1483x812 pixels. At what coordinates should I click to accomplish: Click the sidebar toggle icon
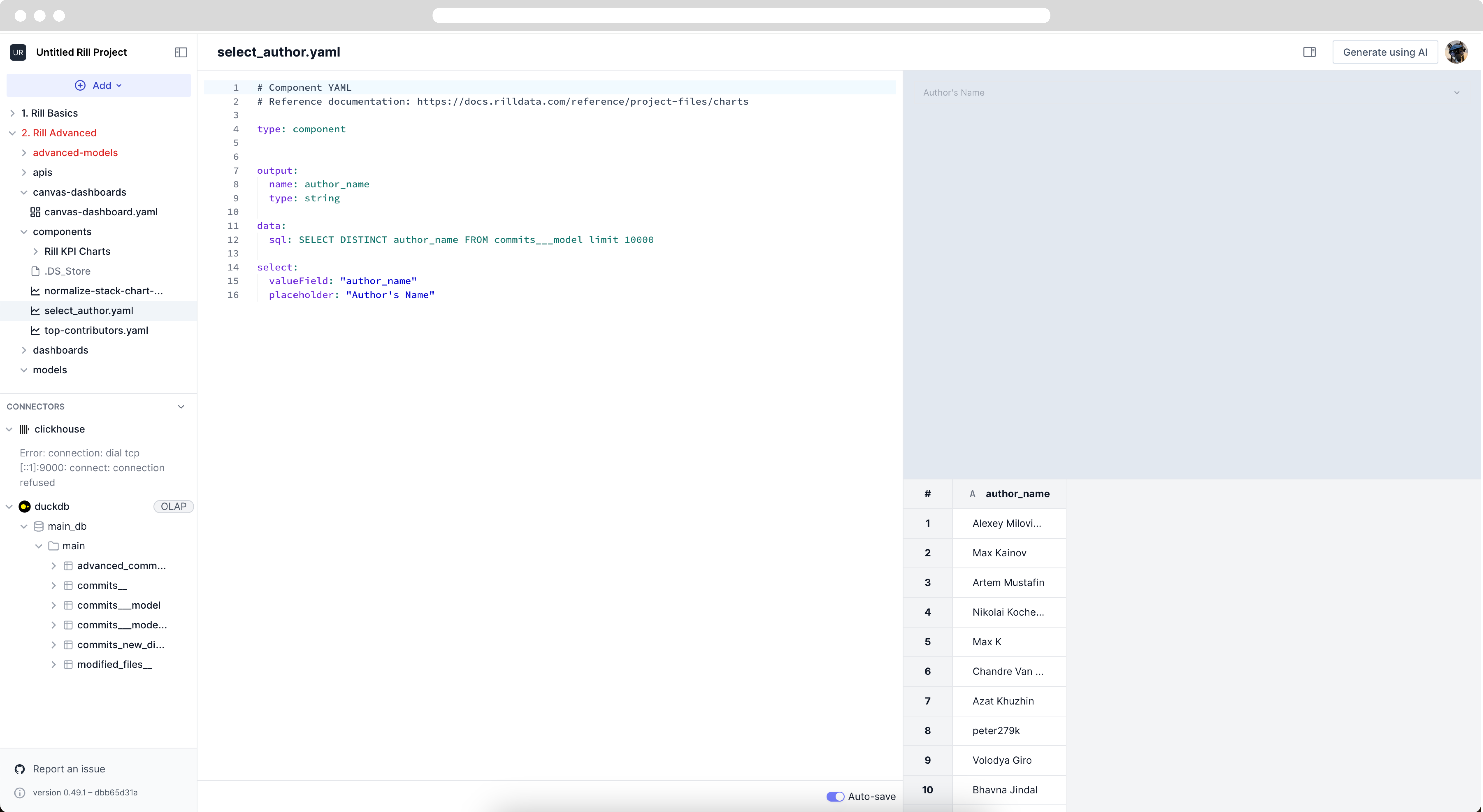pos(181,52)
